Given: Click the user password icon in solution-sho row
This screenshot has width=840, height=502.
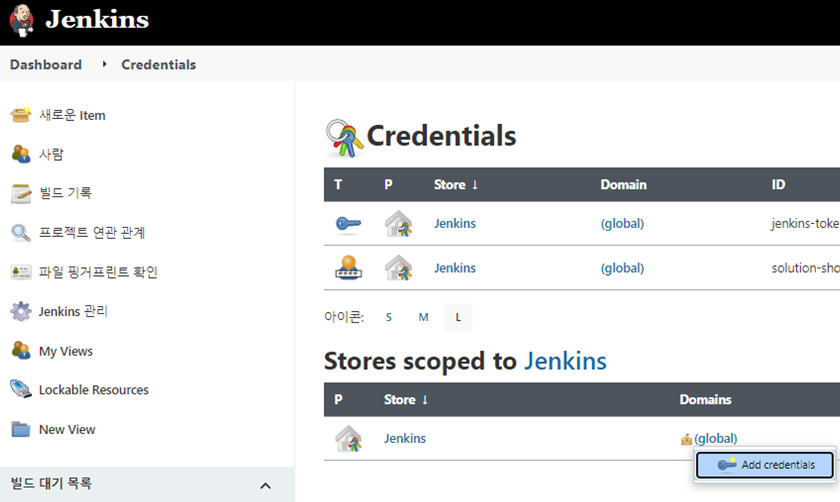Looking at the screenshot, I should click(x=348, y=268).
